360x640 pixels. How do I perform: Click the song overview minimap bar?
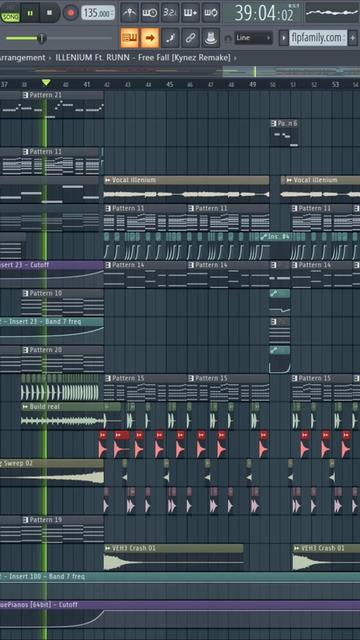coord(180,71)
